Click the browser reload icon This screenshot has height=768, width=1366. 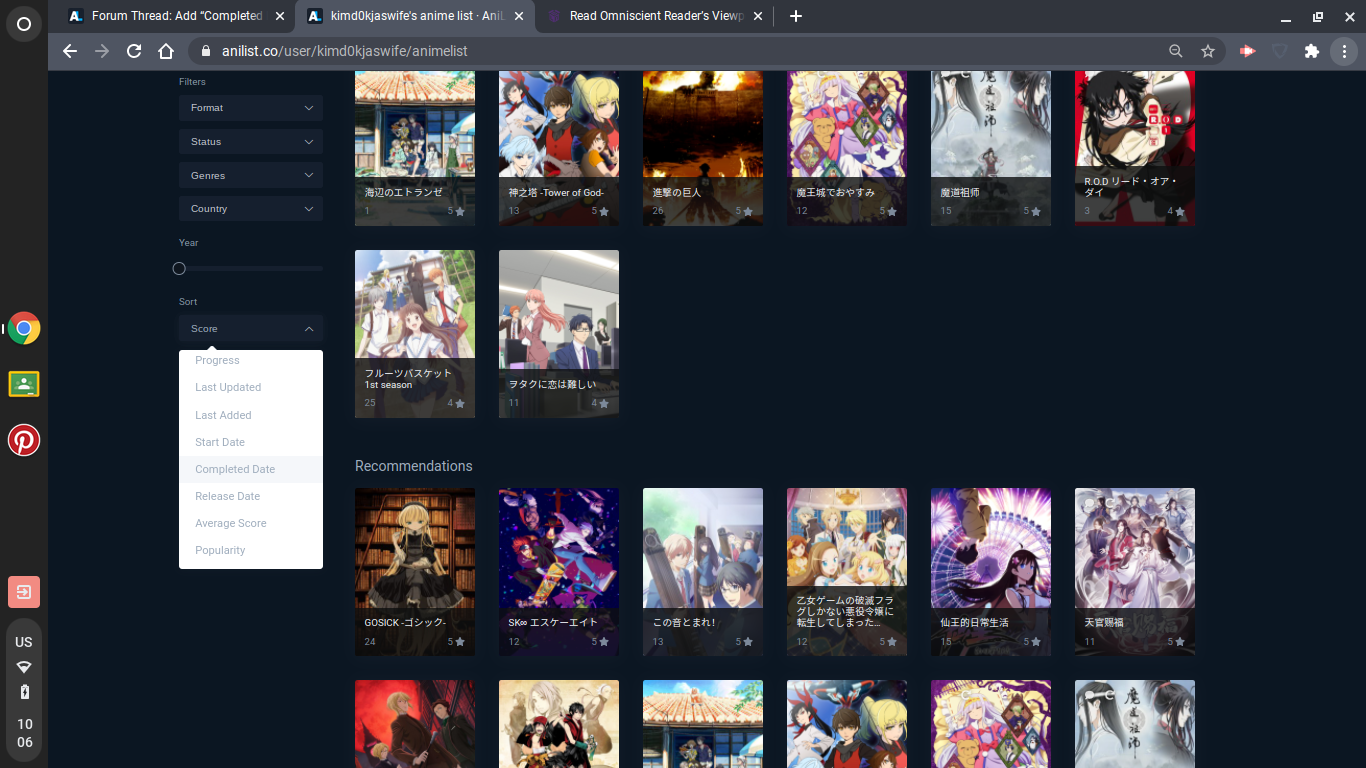click(134, 51)
